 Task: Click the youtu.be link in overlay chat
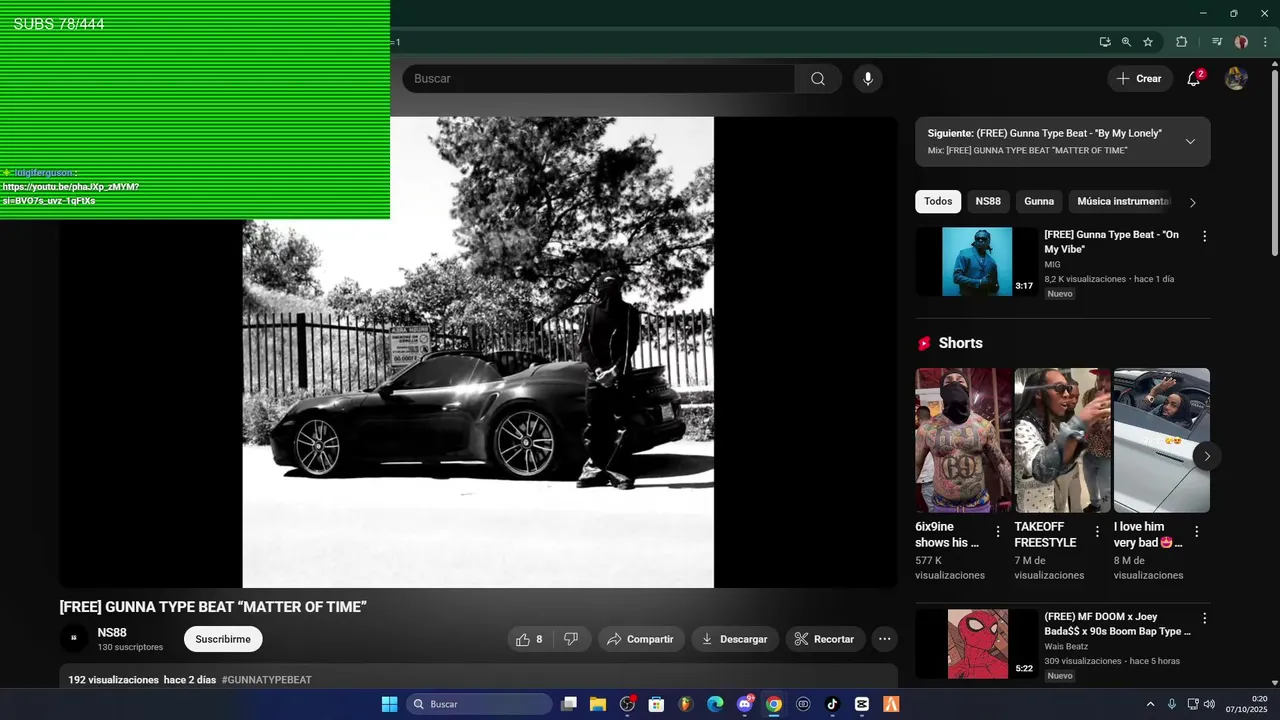tap(70, 194)
